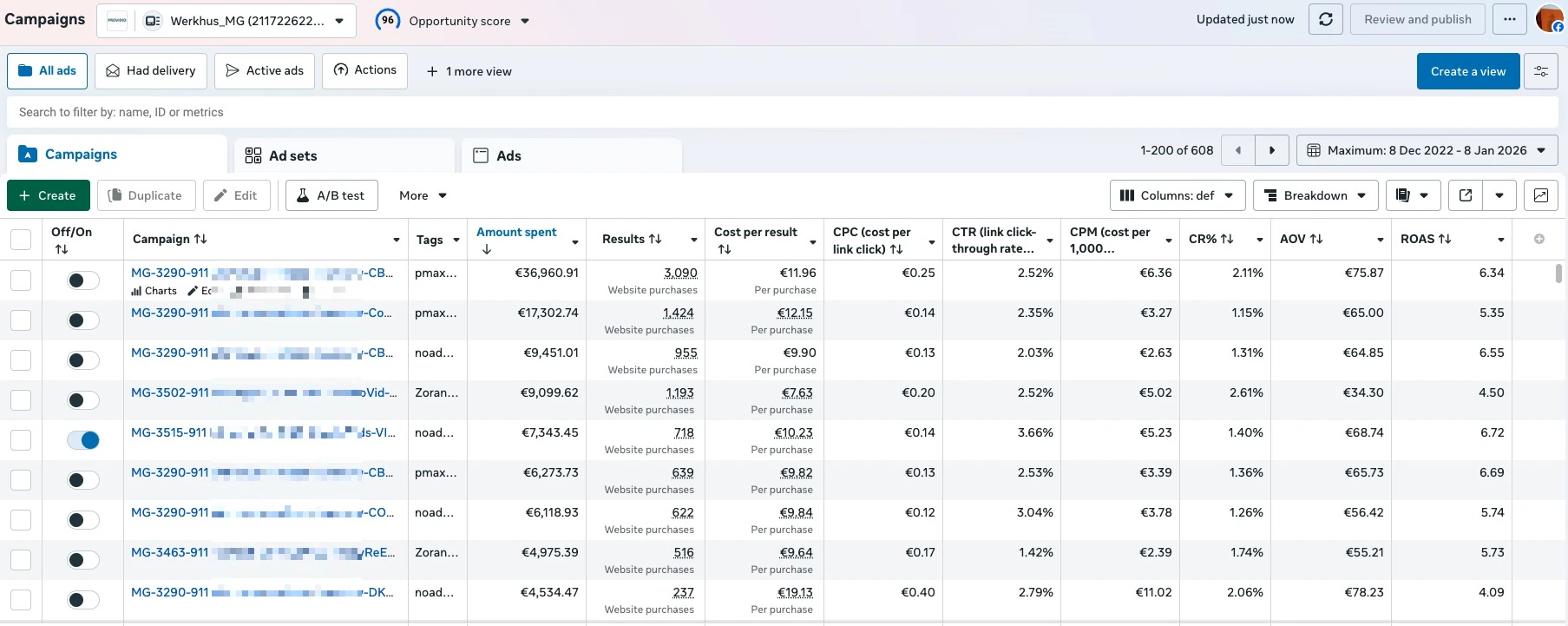Viewport: 1568px width, 626px height.
Task: Switch to the Ads tab
Action: pyautogui.click(x=572, y=155)
